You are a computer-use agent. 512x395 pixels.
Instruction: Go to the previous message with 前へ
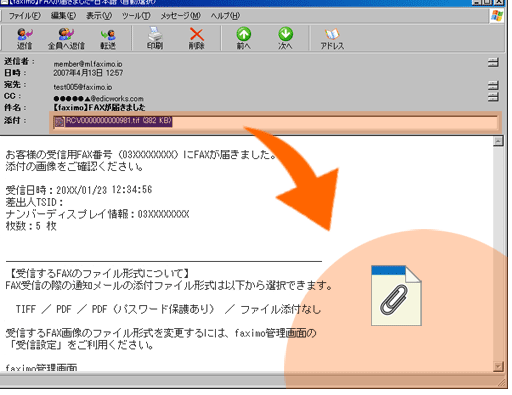point(244,39)
